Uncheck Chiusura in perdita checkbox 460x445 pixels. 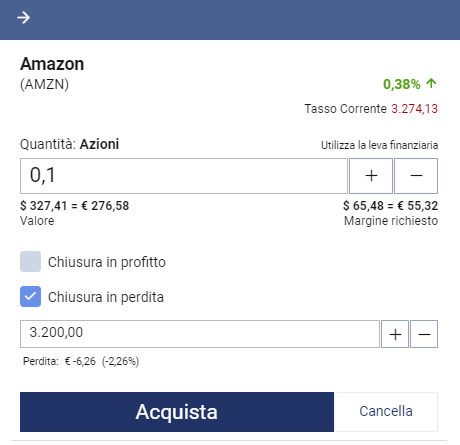(30, 296)
